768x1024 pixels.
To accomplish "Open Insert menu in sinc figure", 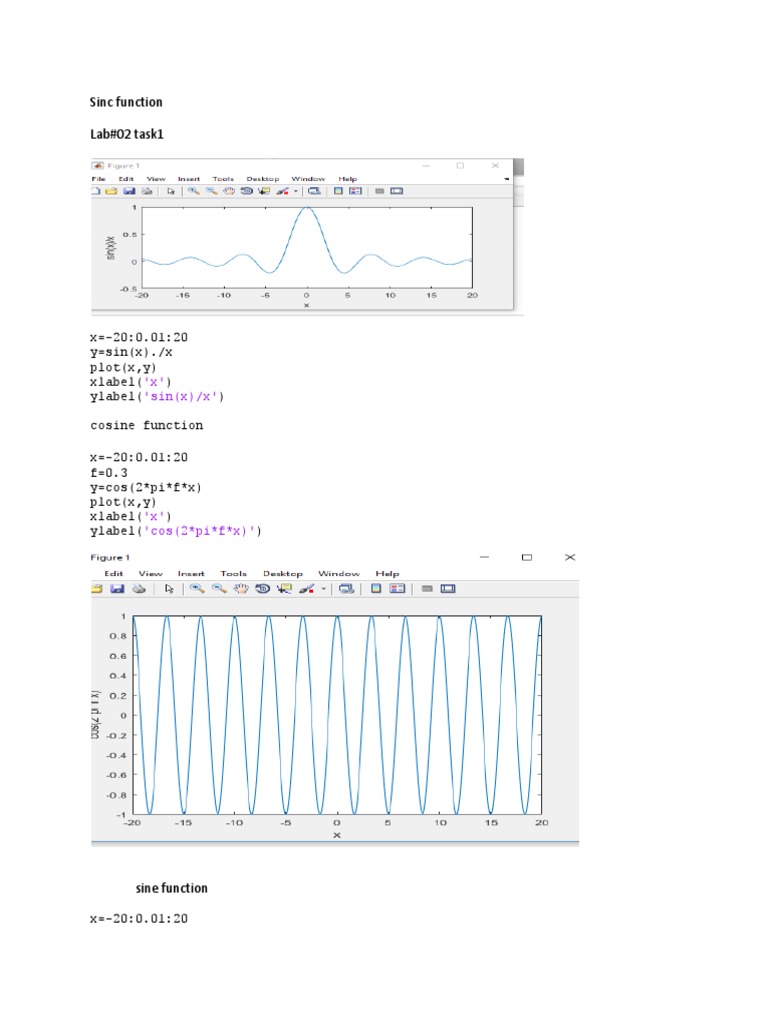I will click(189, 179).
